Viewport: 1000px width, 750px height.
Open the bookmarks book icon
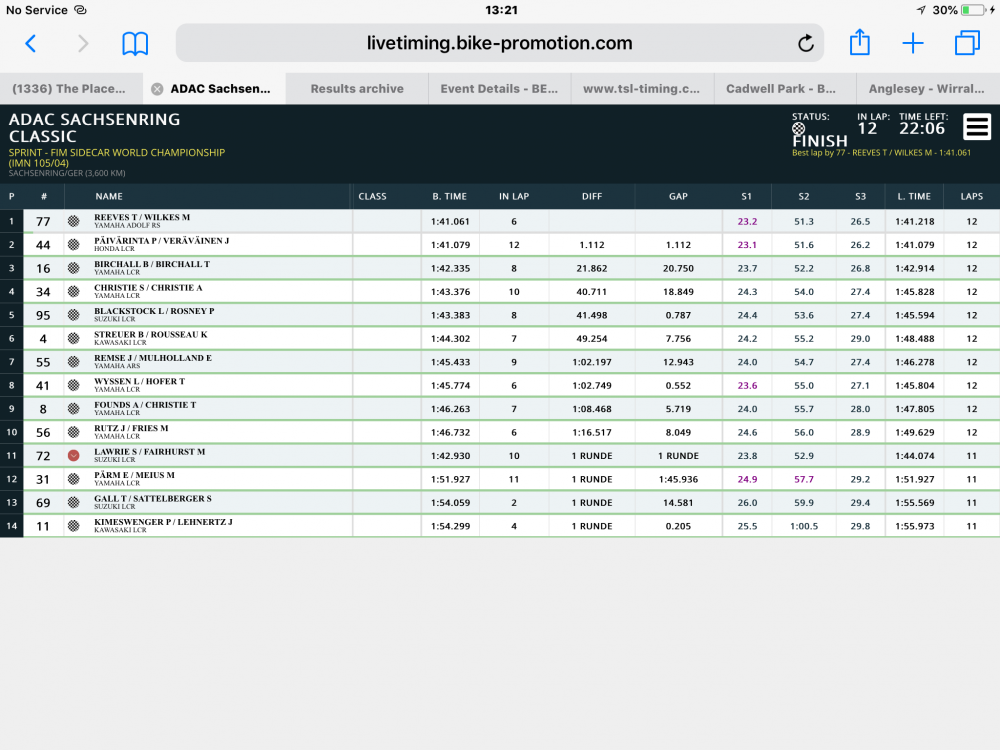coord(135,43)
